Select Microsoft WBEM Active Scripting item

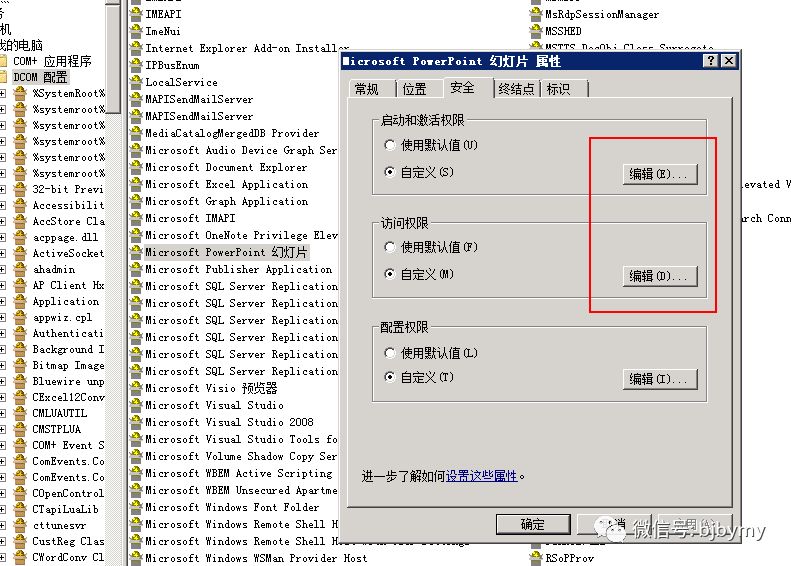point(239,473)
